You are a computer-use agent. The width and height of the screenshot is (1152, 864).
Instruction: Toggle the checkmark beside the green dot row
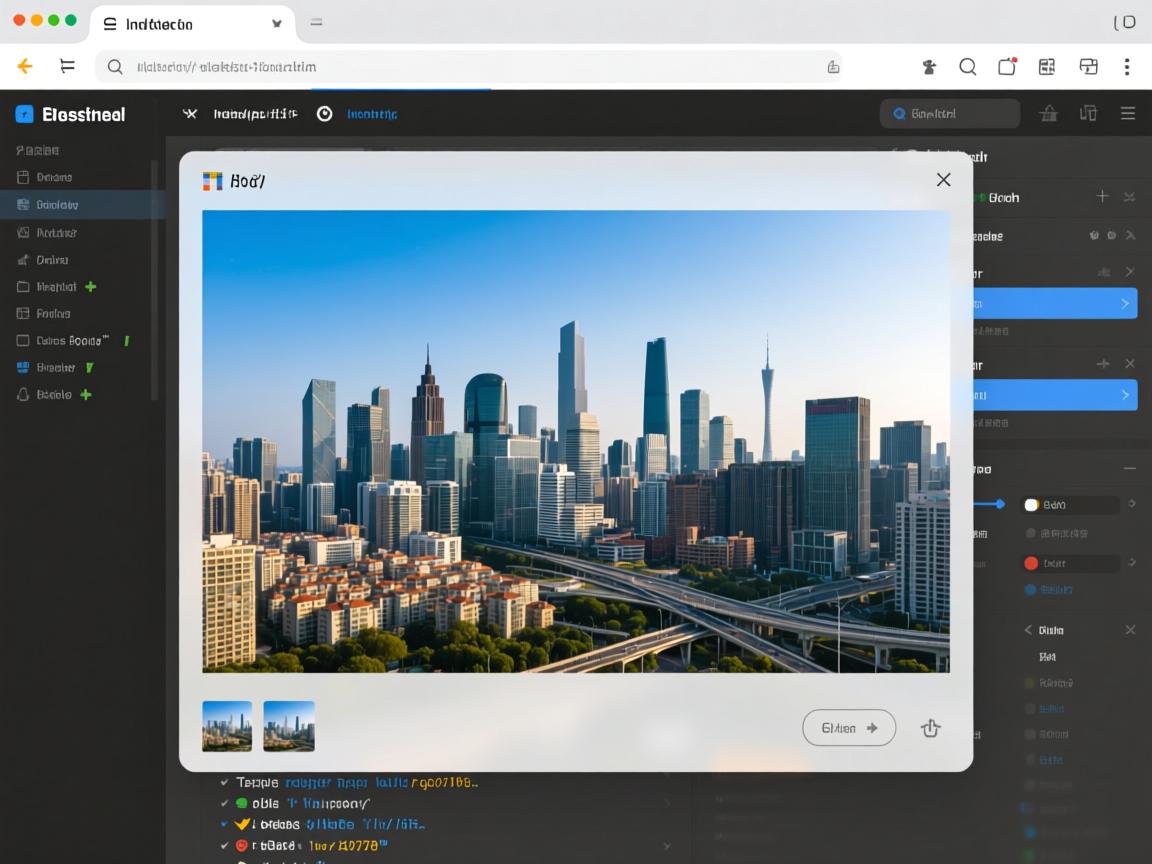(x=225, y=803)
